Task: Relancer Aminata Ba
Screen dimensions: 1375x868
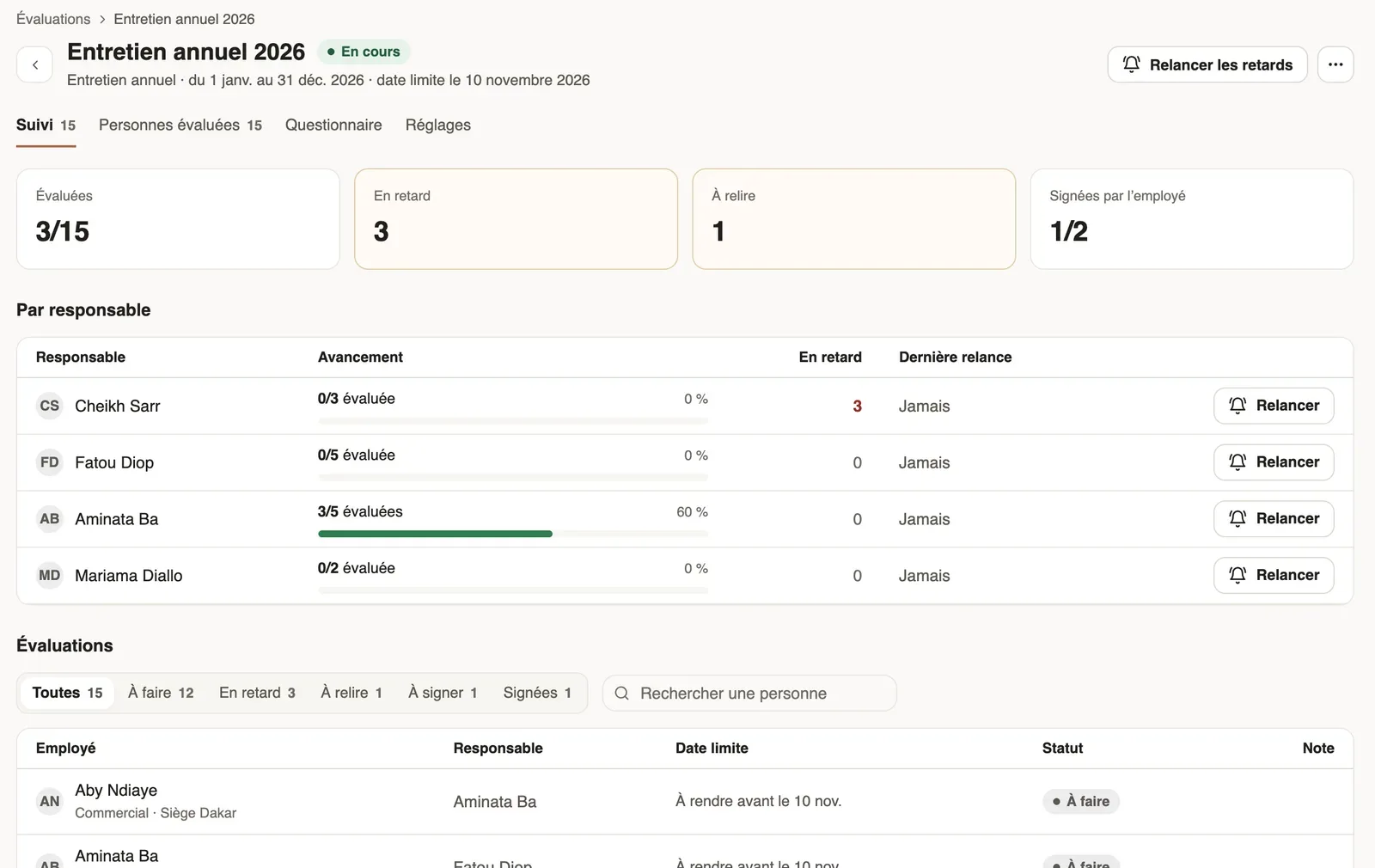Action: pyautogui.click(x=1274, y=519)
